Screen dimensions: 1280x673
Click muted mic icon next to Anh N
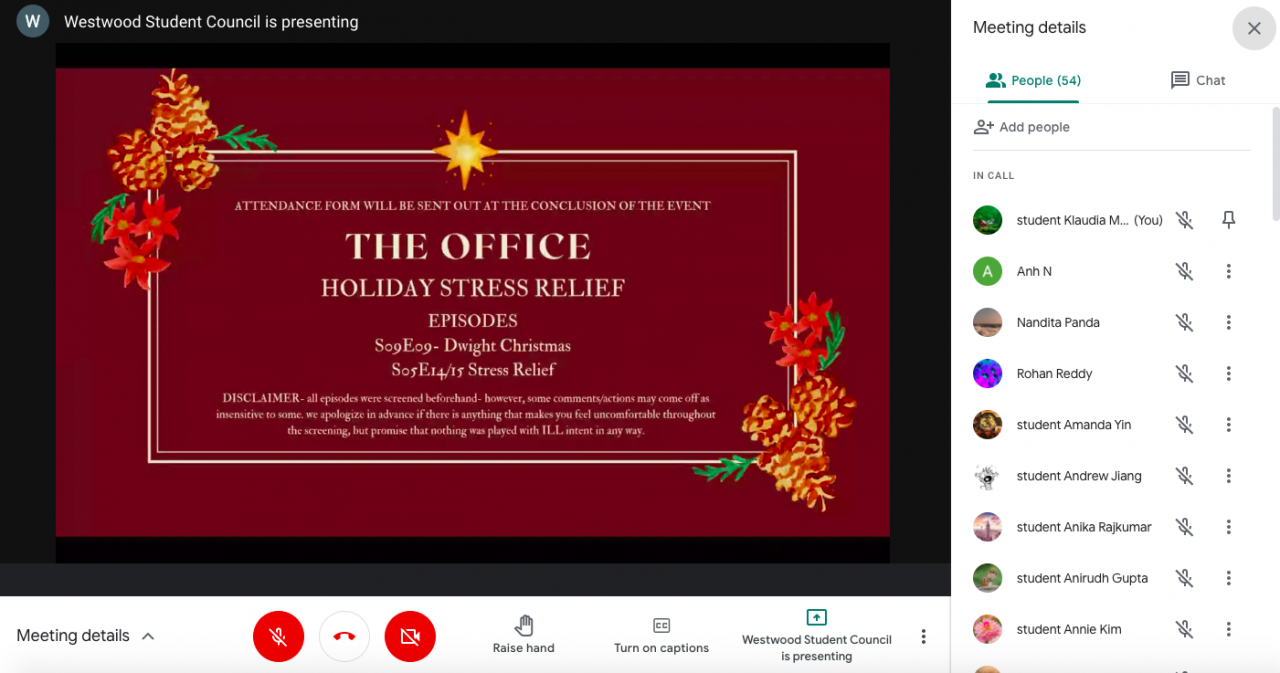tap(1185, 271)
